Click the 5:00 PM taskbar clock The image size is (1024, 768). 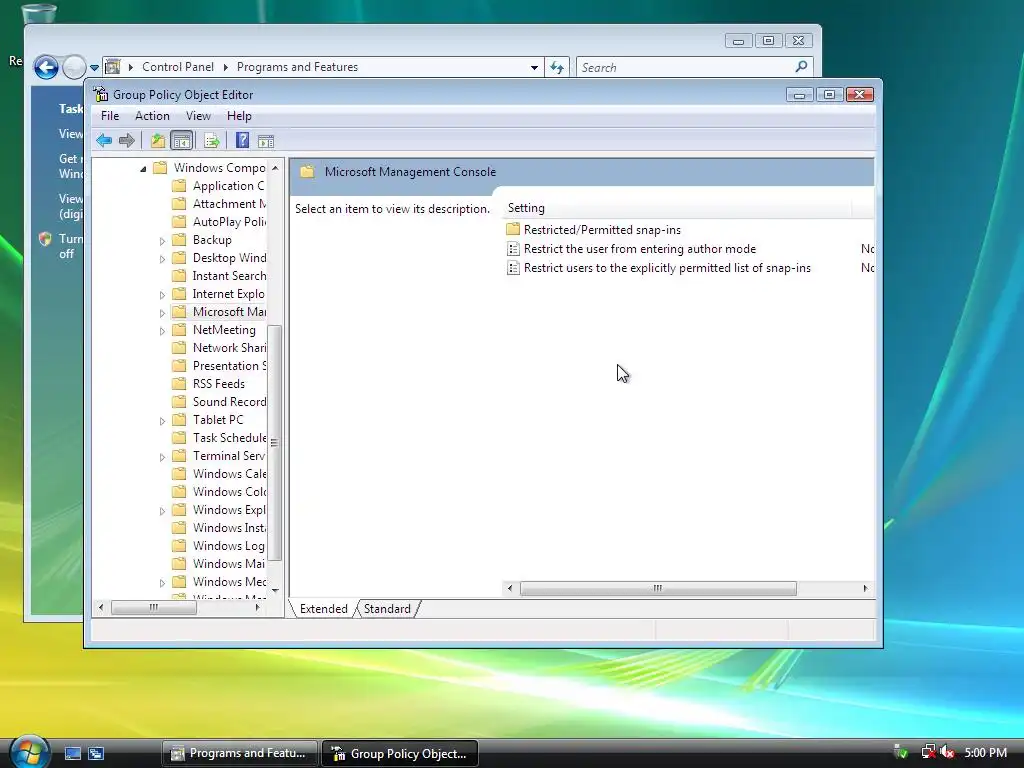coord(985,752)
